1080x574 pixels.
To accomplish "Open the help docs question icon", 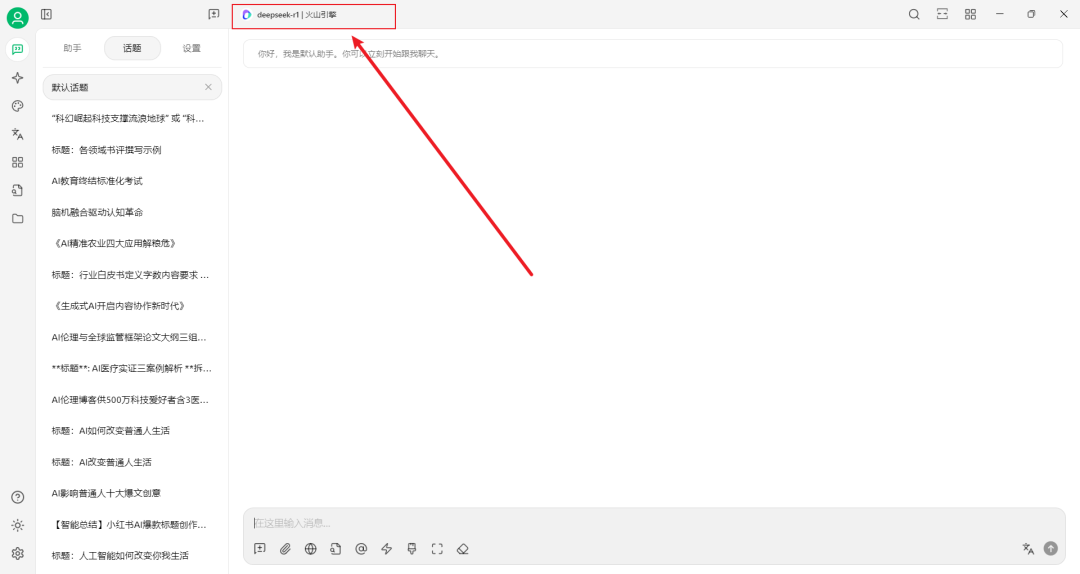I will click(x=17, y=498).
